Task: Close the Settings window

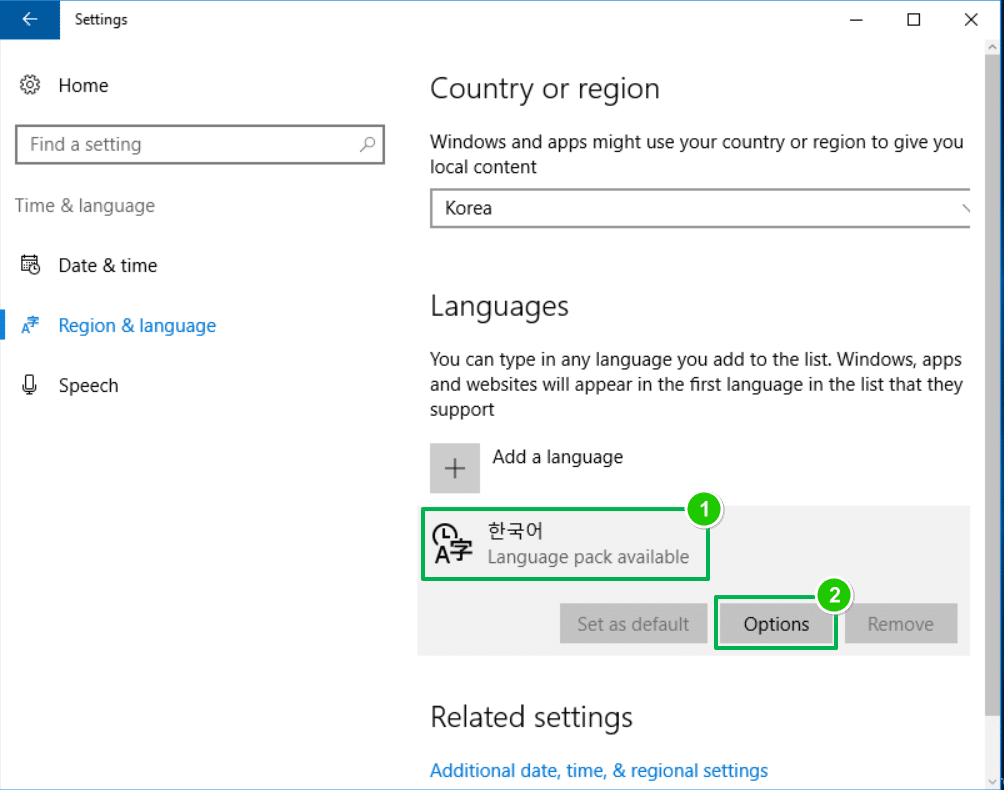Action: point(971,20)
